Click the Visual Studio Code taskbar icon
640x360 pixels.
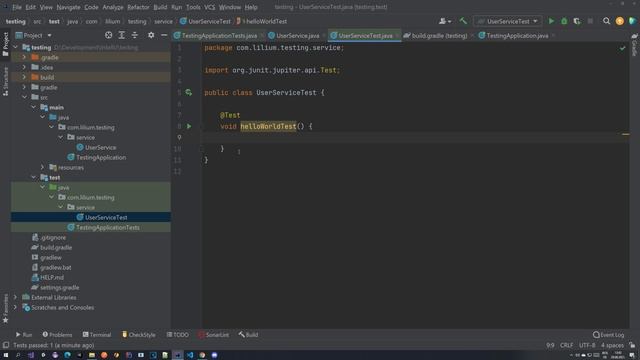pos(190,355)
